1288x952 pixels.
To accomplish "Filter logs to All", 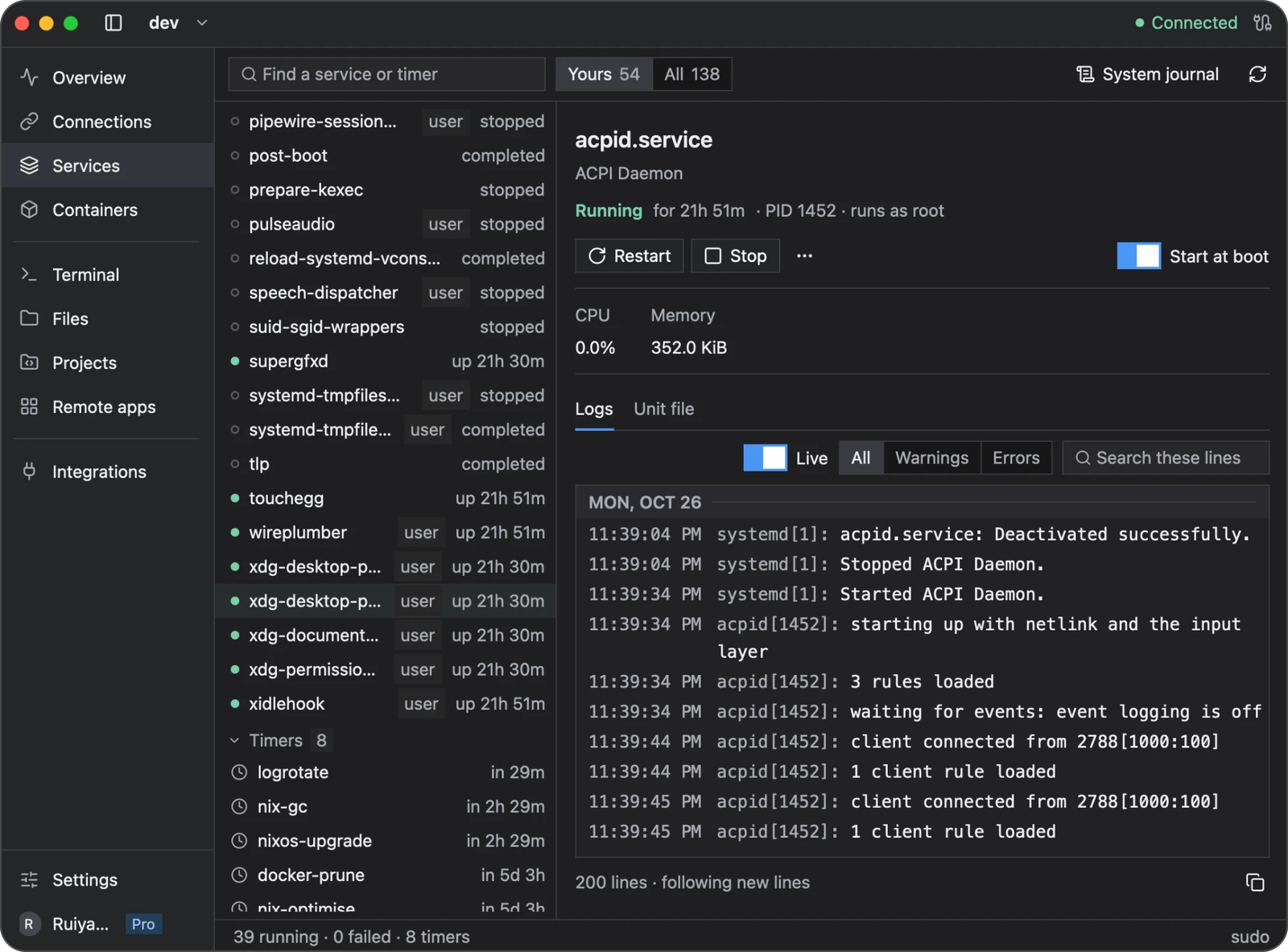I will [x=861, y=457].
